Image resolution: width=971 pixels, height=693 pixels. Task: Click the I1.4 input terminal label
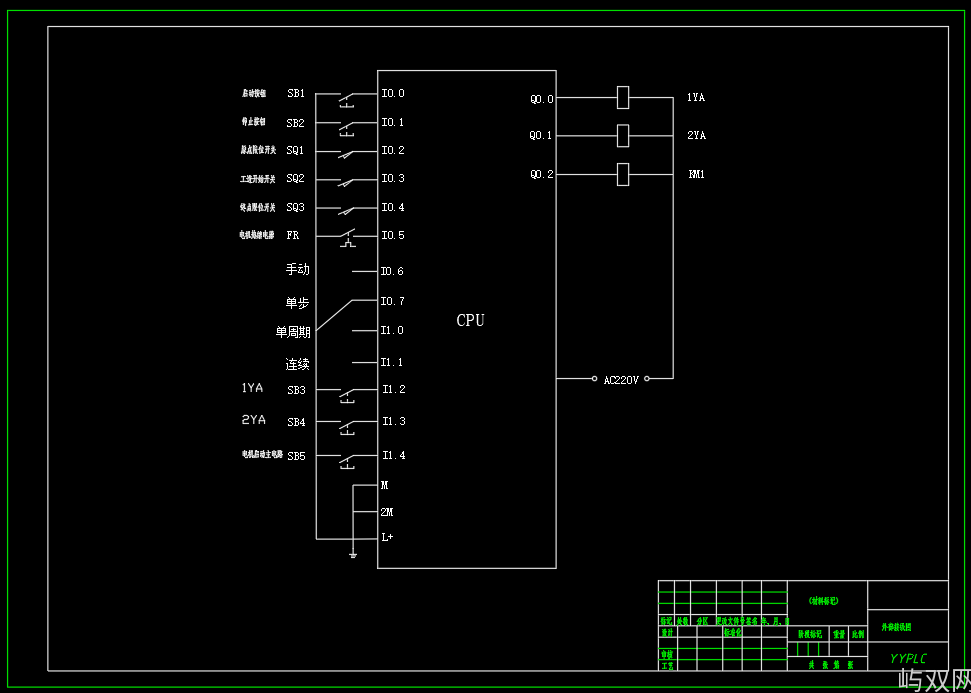coord(394,456)
